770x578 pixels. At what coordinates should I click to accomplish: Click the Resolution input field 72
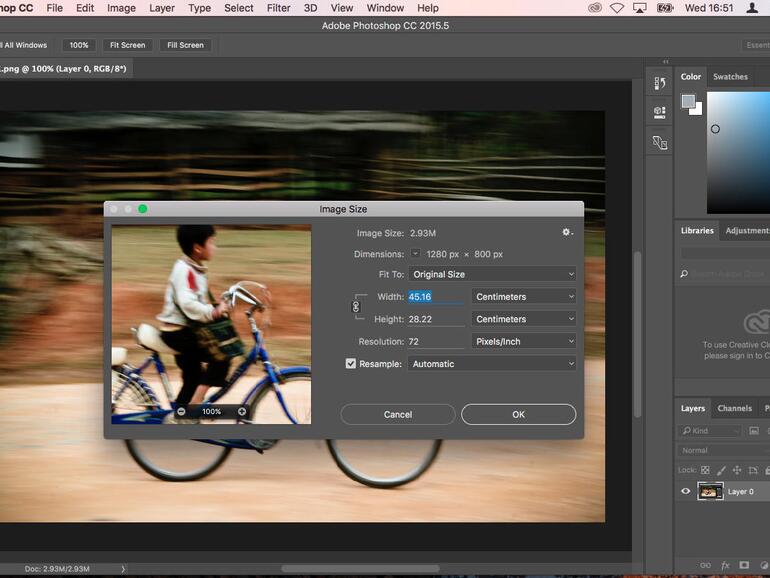pos(436,341)
